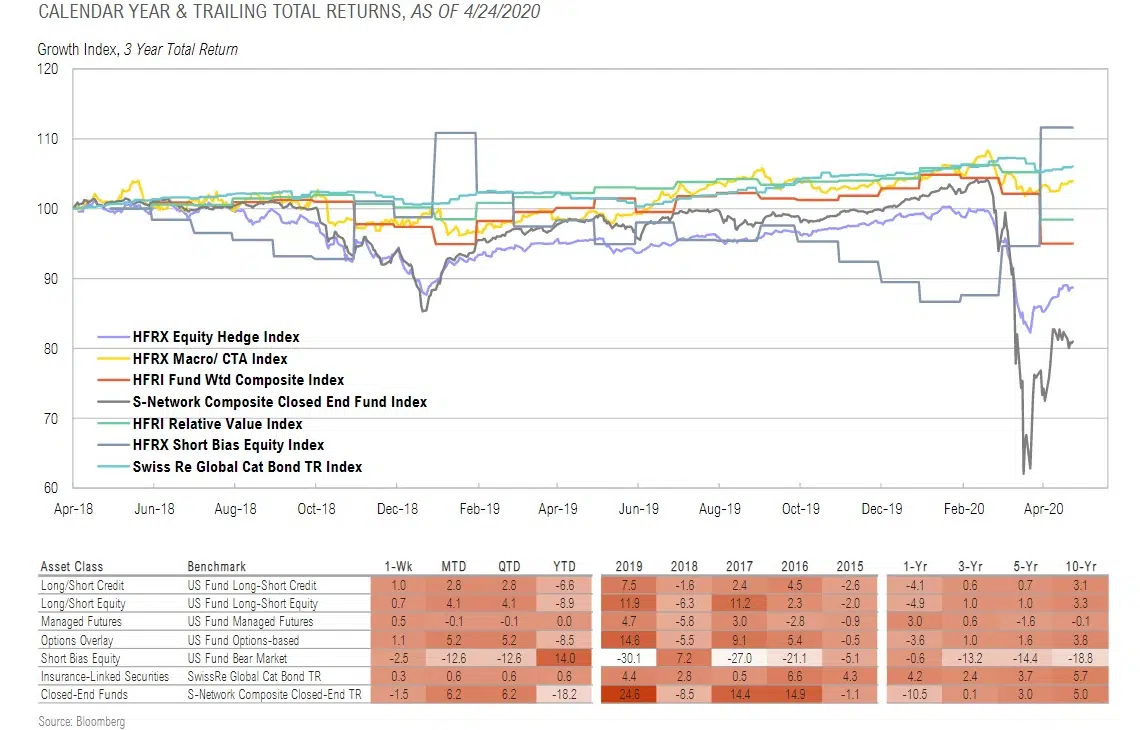
Task: Select the 1-Wk column header
Action: click(398, 567)
